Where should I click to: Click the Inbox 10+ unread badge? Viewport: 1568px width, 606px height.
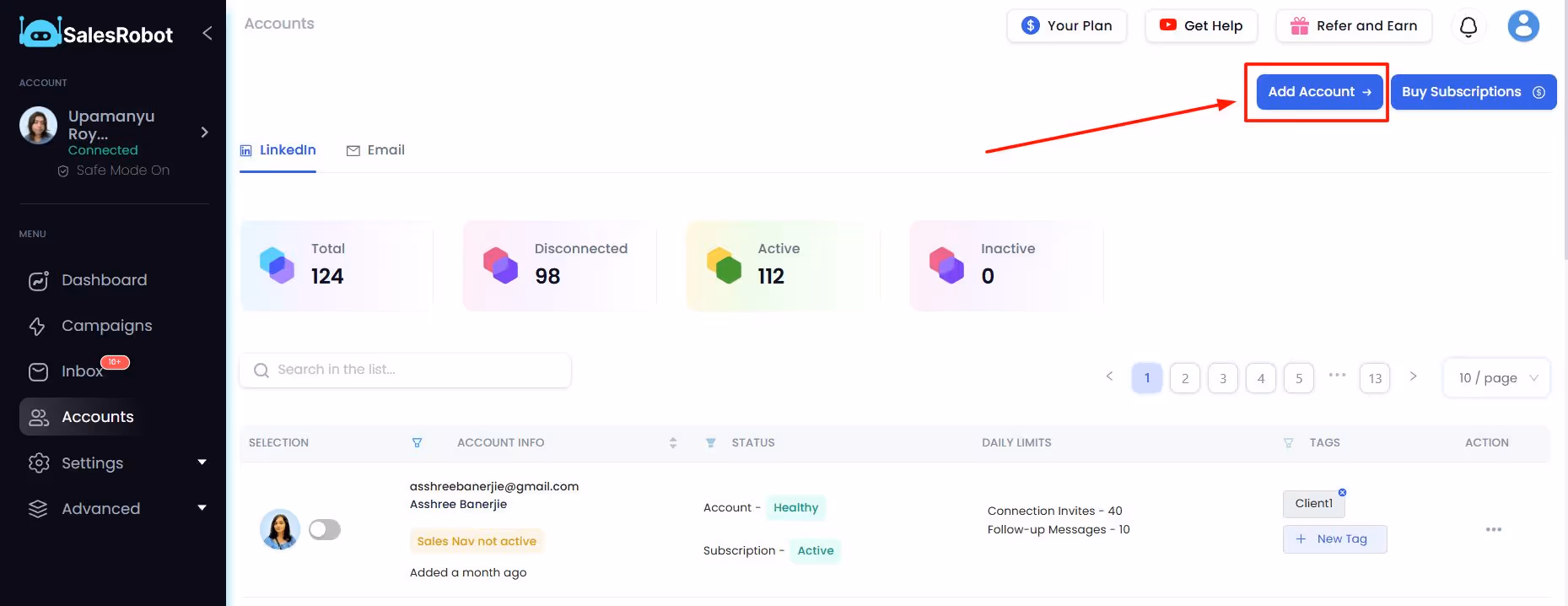(115, 362)
